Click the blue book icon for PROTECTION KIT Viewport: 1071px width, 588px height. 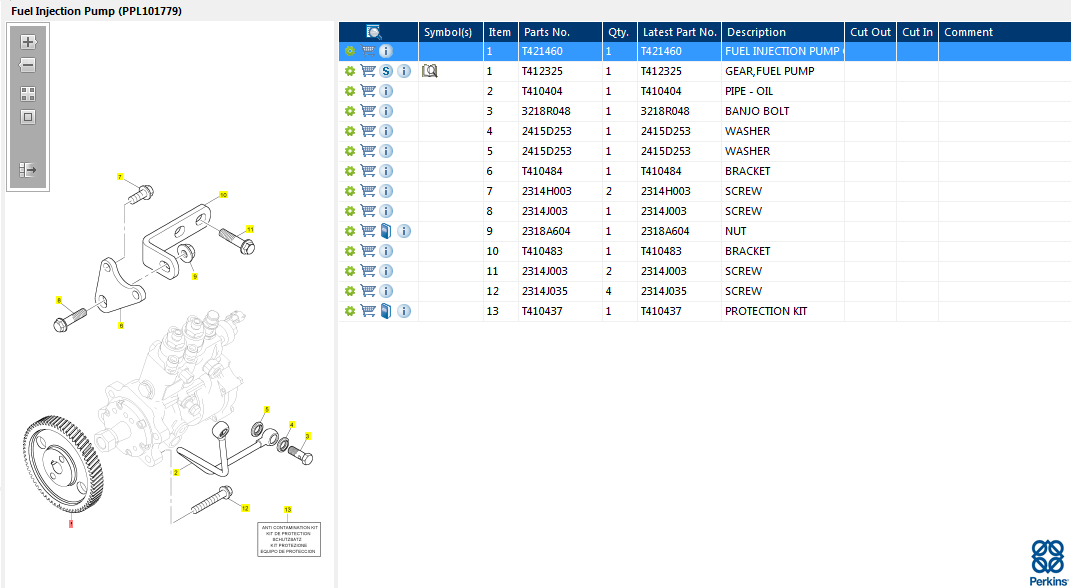tap(386, 311)
